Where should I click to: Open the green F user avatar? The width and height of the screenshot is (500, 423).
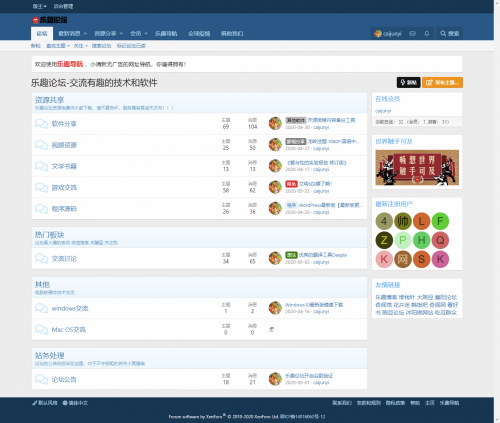440,221
